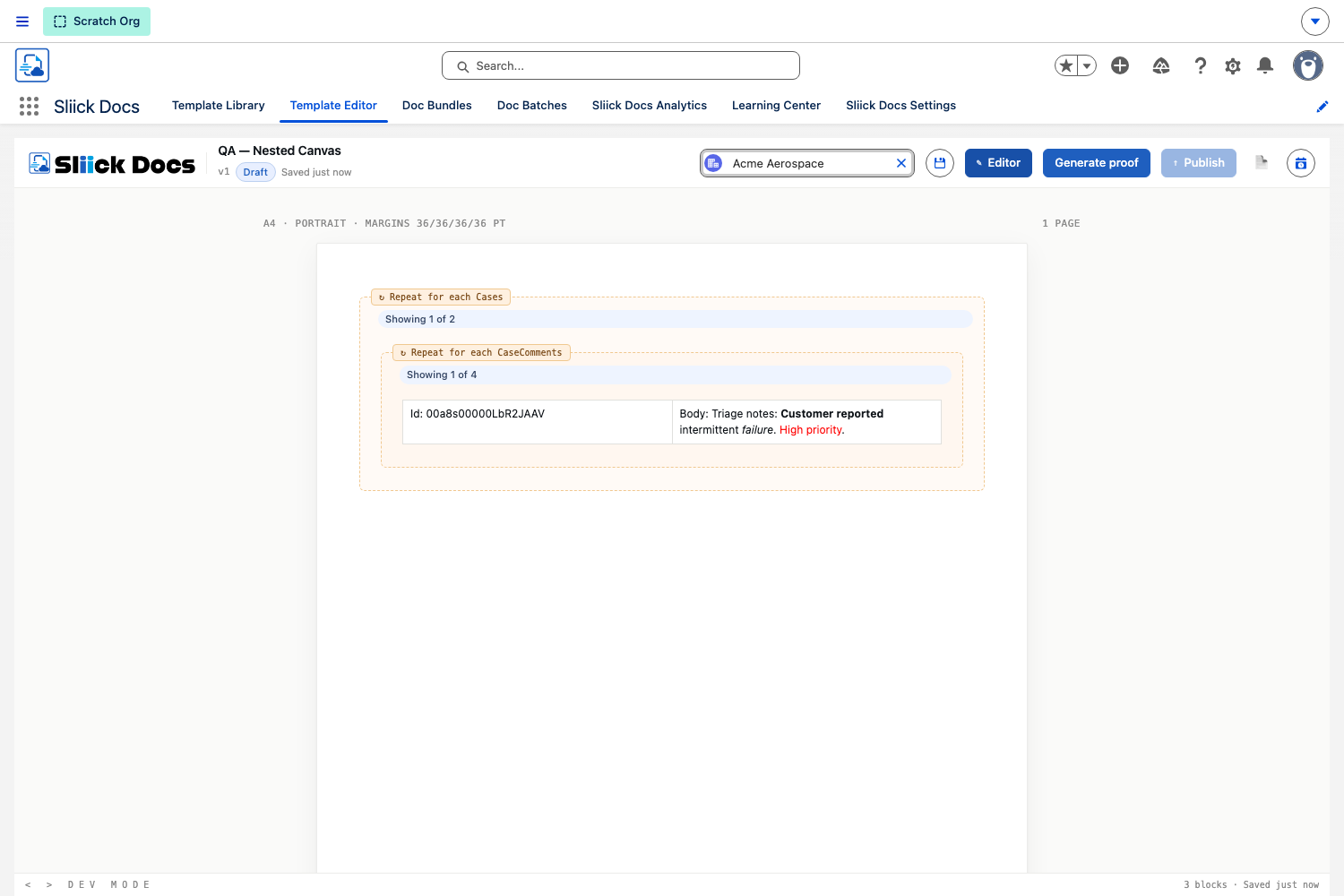Viewport: 1344px width, 896px height.
Task: Click the 1 PAGE indicator
Action: pos(1061,223)
